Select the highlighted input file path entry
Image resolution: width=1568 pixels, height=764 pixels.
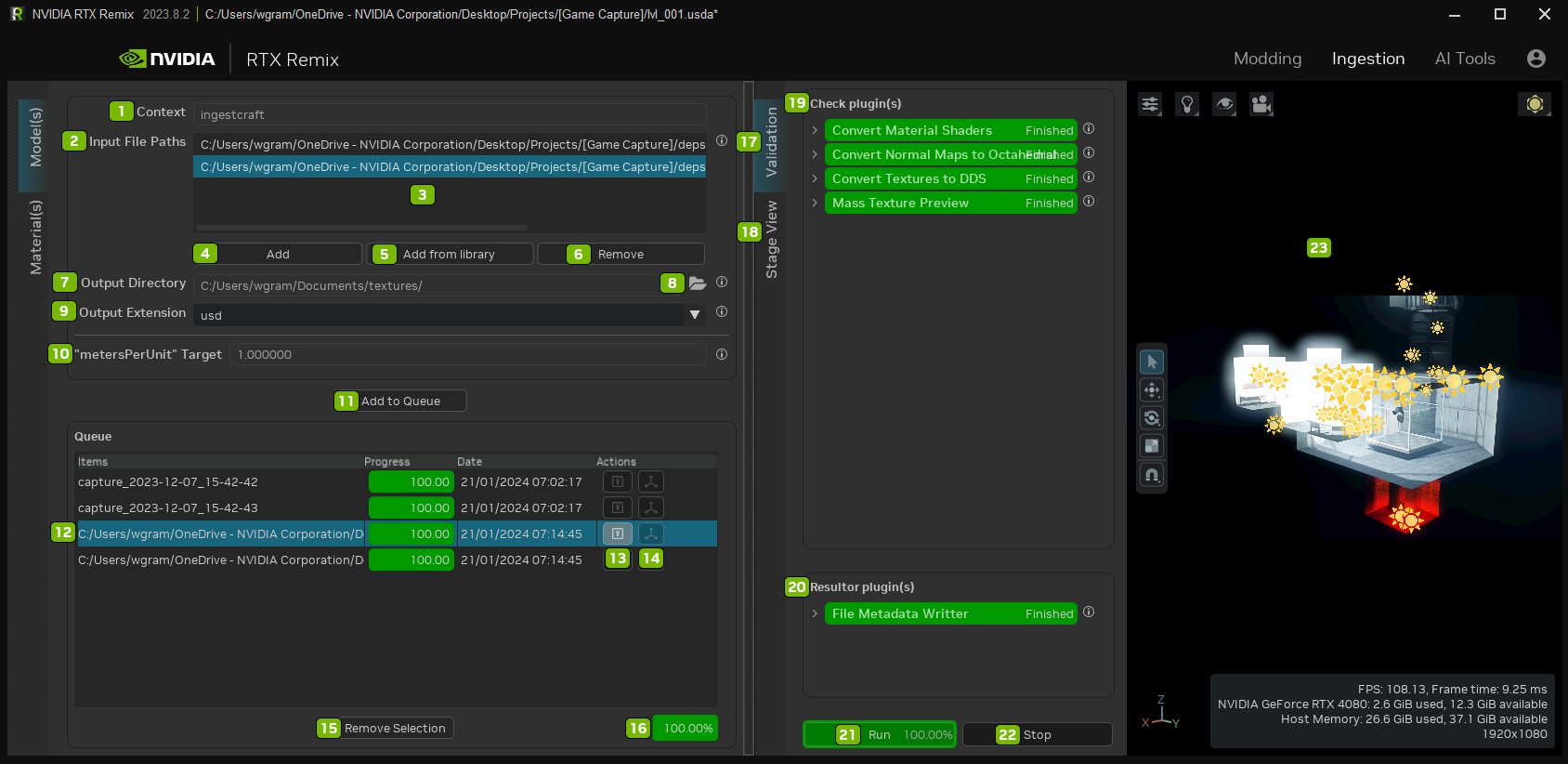(450, 166)
